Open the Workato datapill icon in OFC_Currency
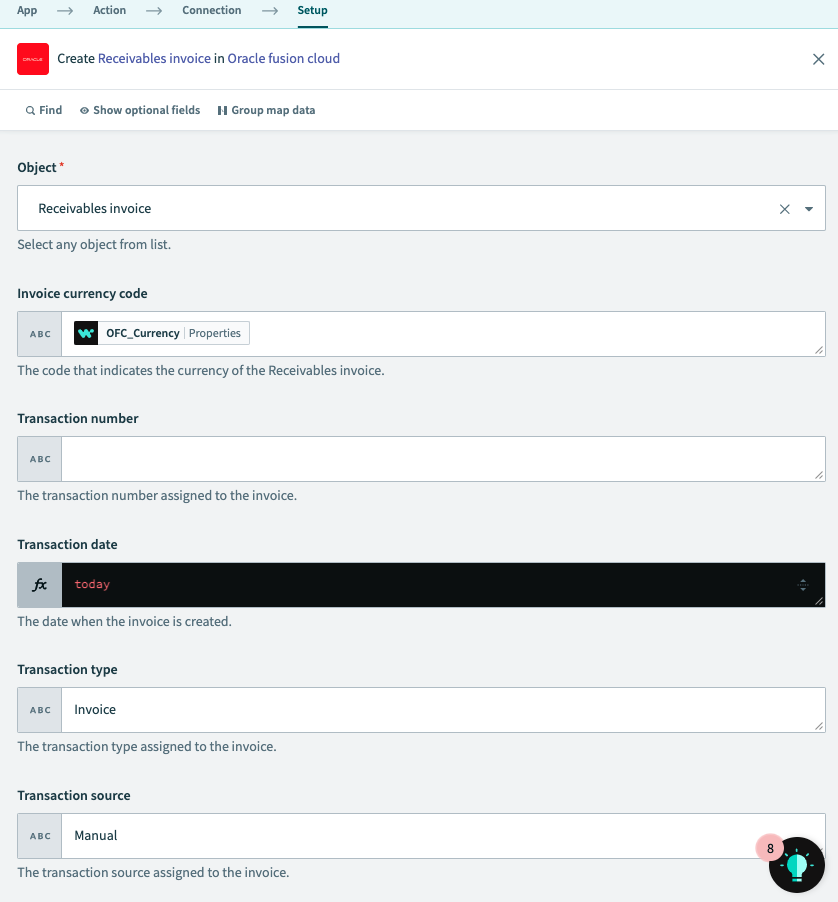This screenshot has width=838, height=902. [85, 332]
